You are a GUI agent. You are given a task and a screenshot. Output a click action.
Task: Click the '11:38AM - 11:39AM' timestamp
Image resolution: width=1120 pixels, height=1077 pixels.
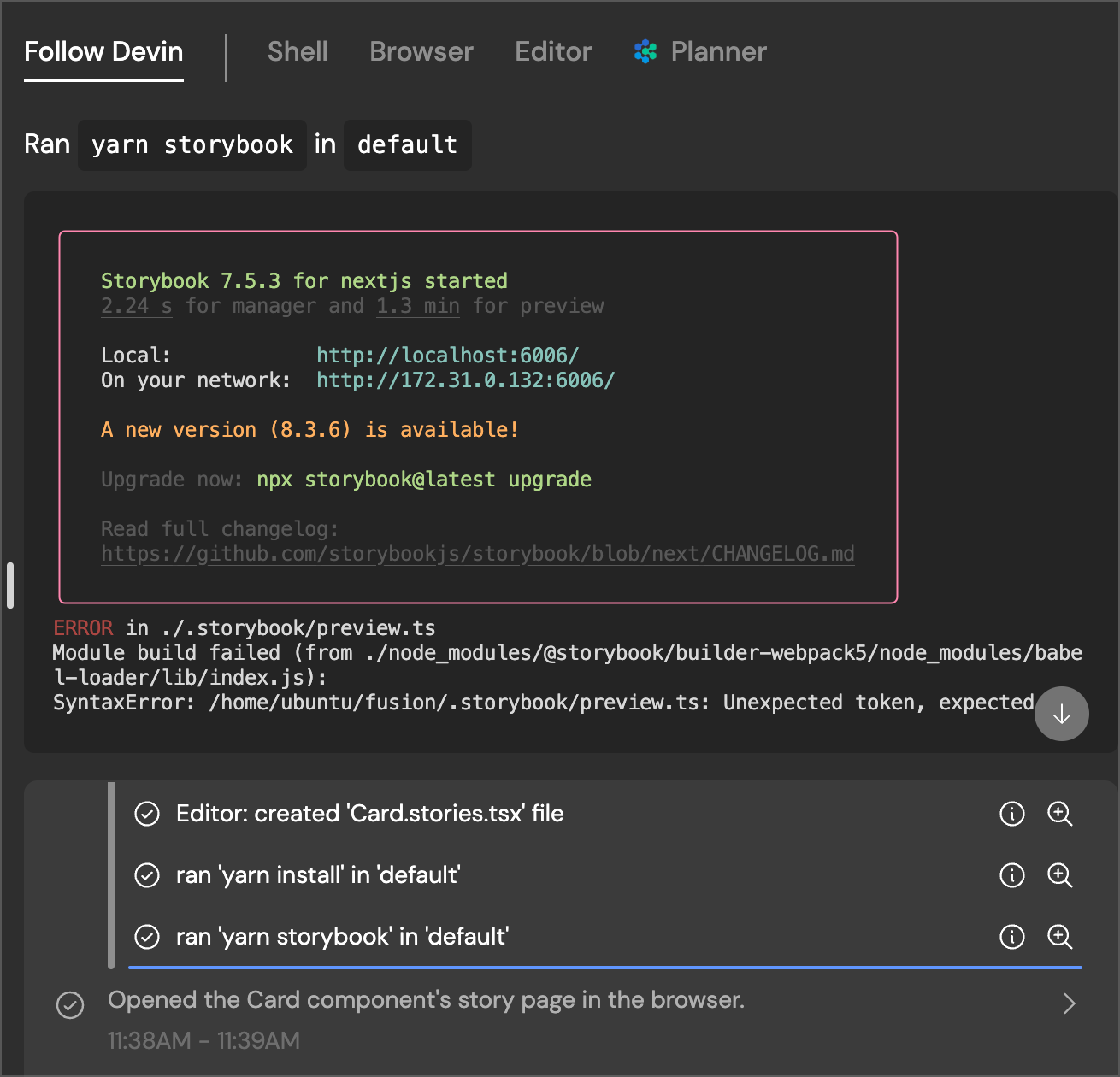click(203, 1041)
